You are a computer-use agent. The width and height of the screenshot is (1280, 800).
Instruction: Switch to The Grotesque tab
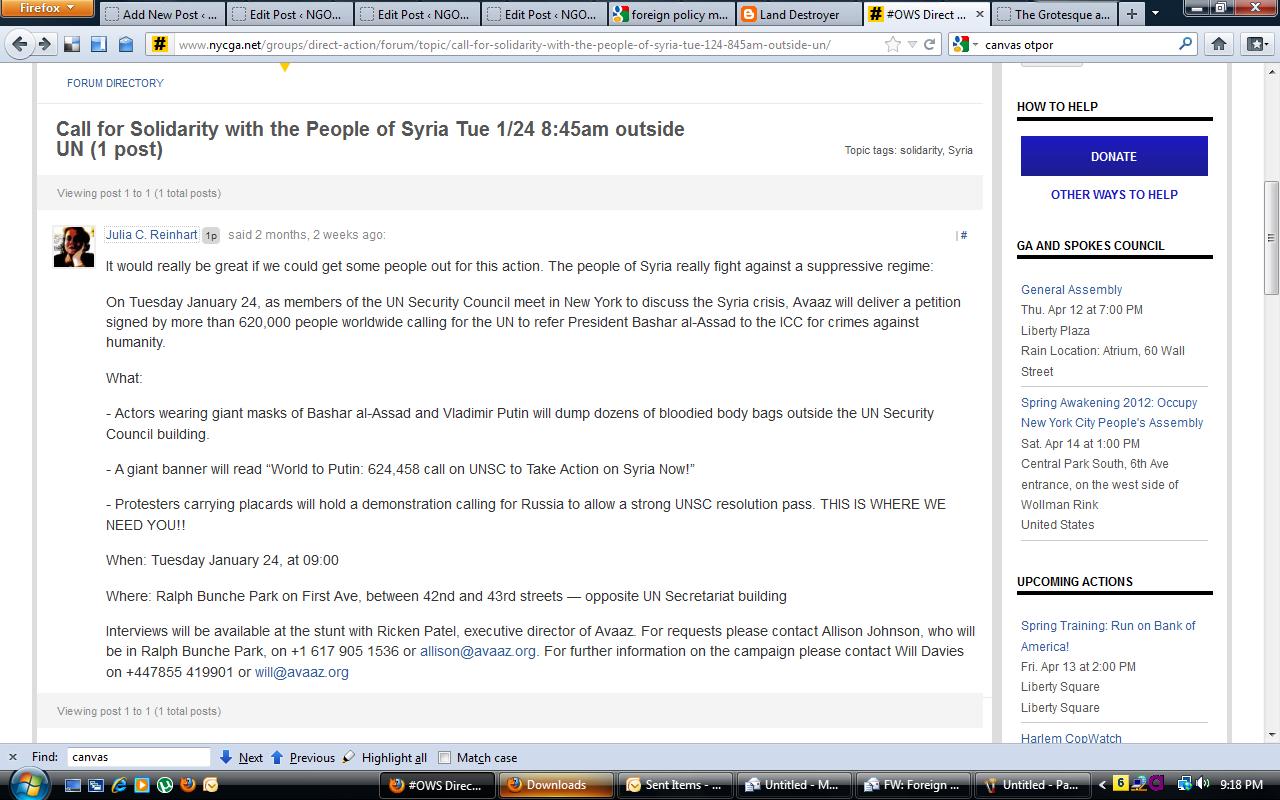pyautogui.click(x=1054, y=14)
